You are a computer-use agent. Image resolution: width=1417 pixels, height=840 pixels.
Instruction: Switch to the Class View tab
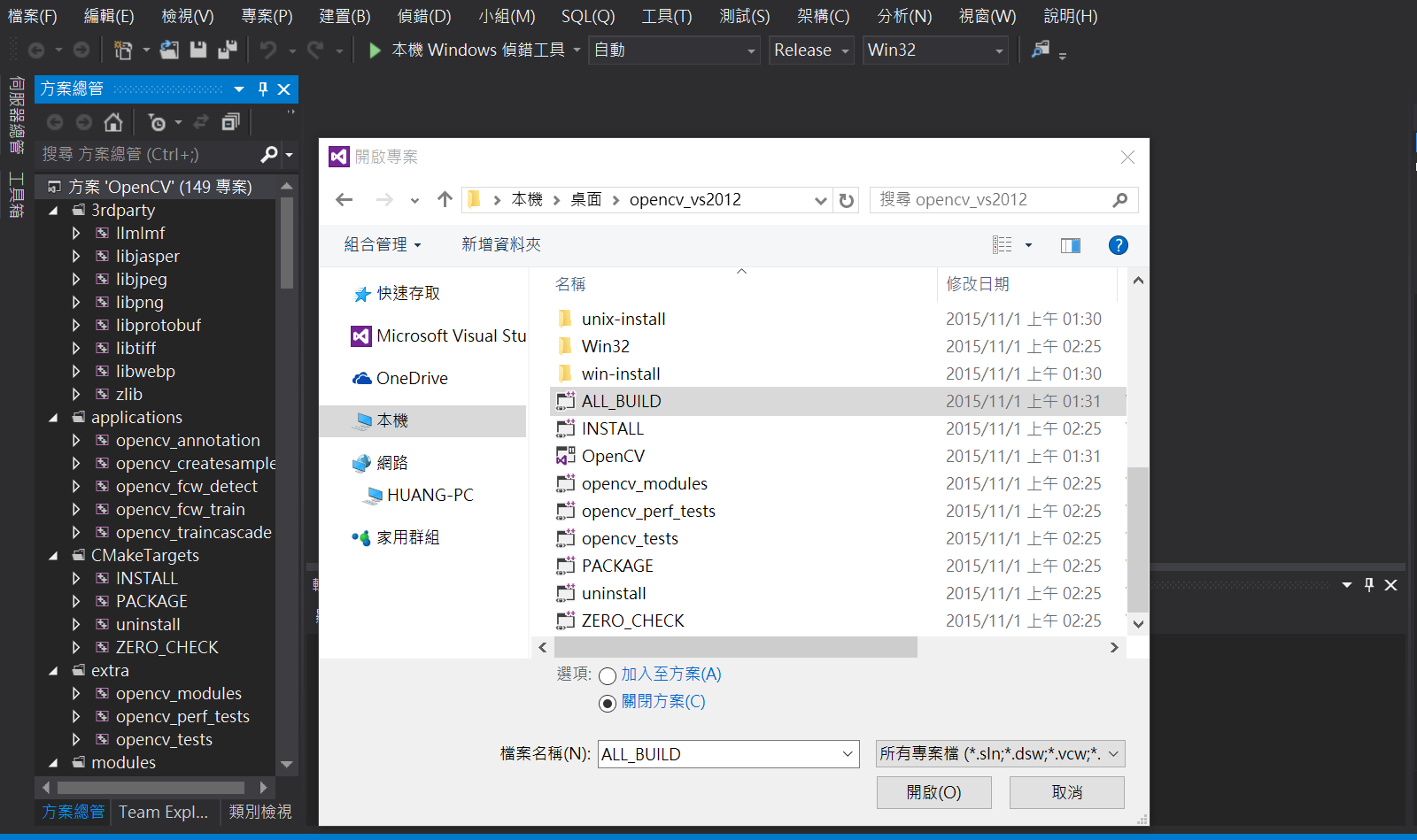point(260,812)
